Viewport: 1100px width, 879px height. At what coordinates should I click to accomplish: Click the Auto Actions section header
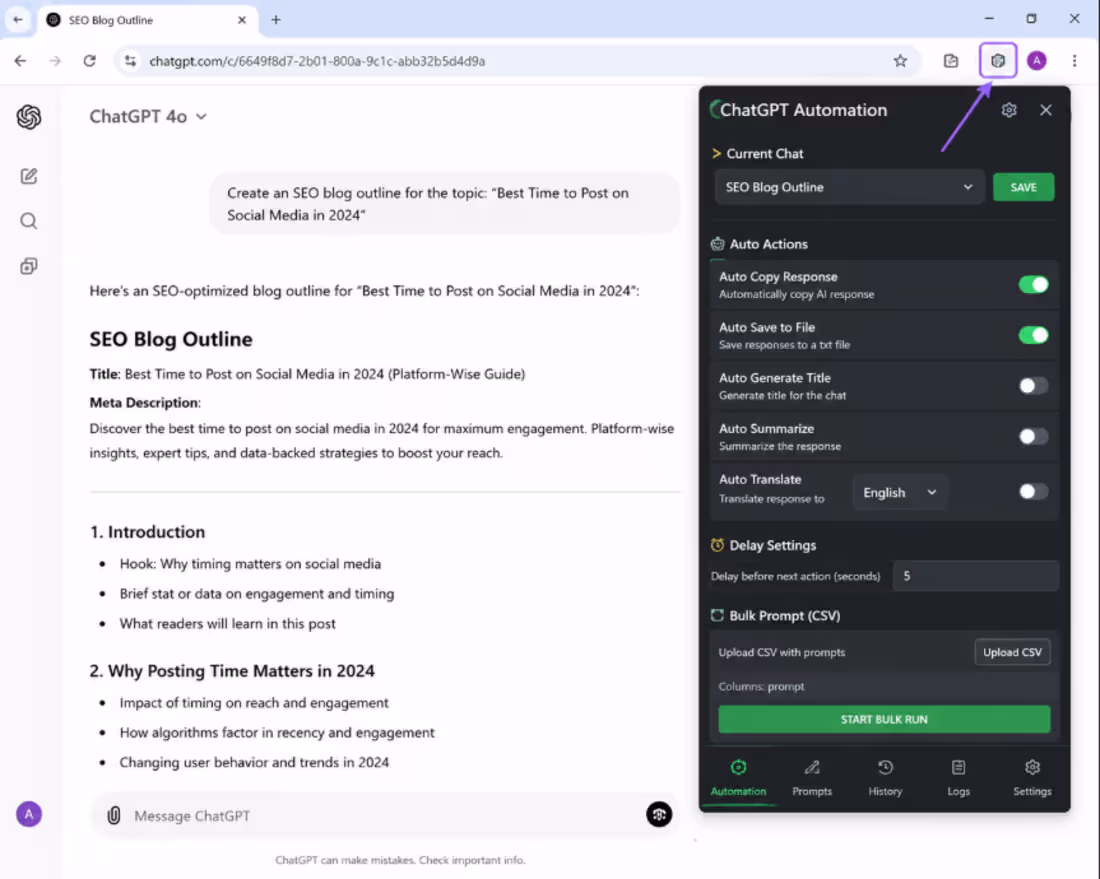point(759,244)
